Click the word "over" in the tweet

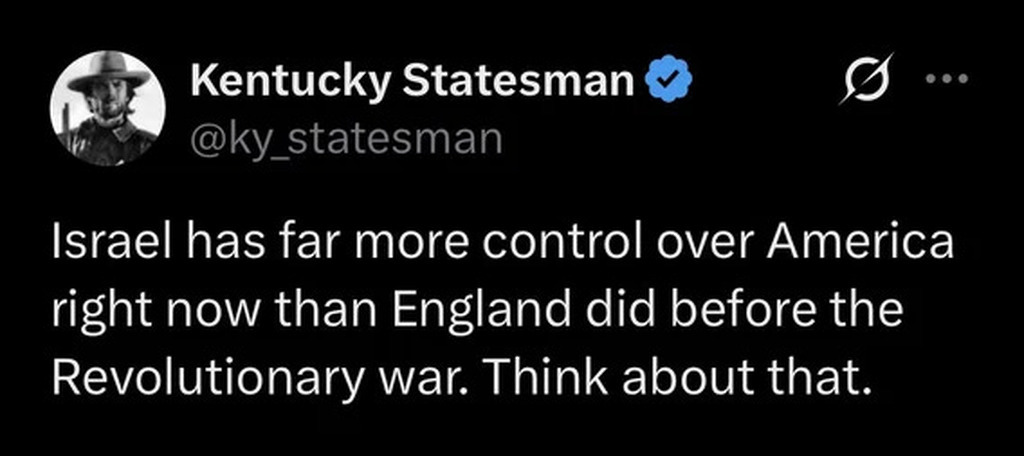(696, 246)
